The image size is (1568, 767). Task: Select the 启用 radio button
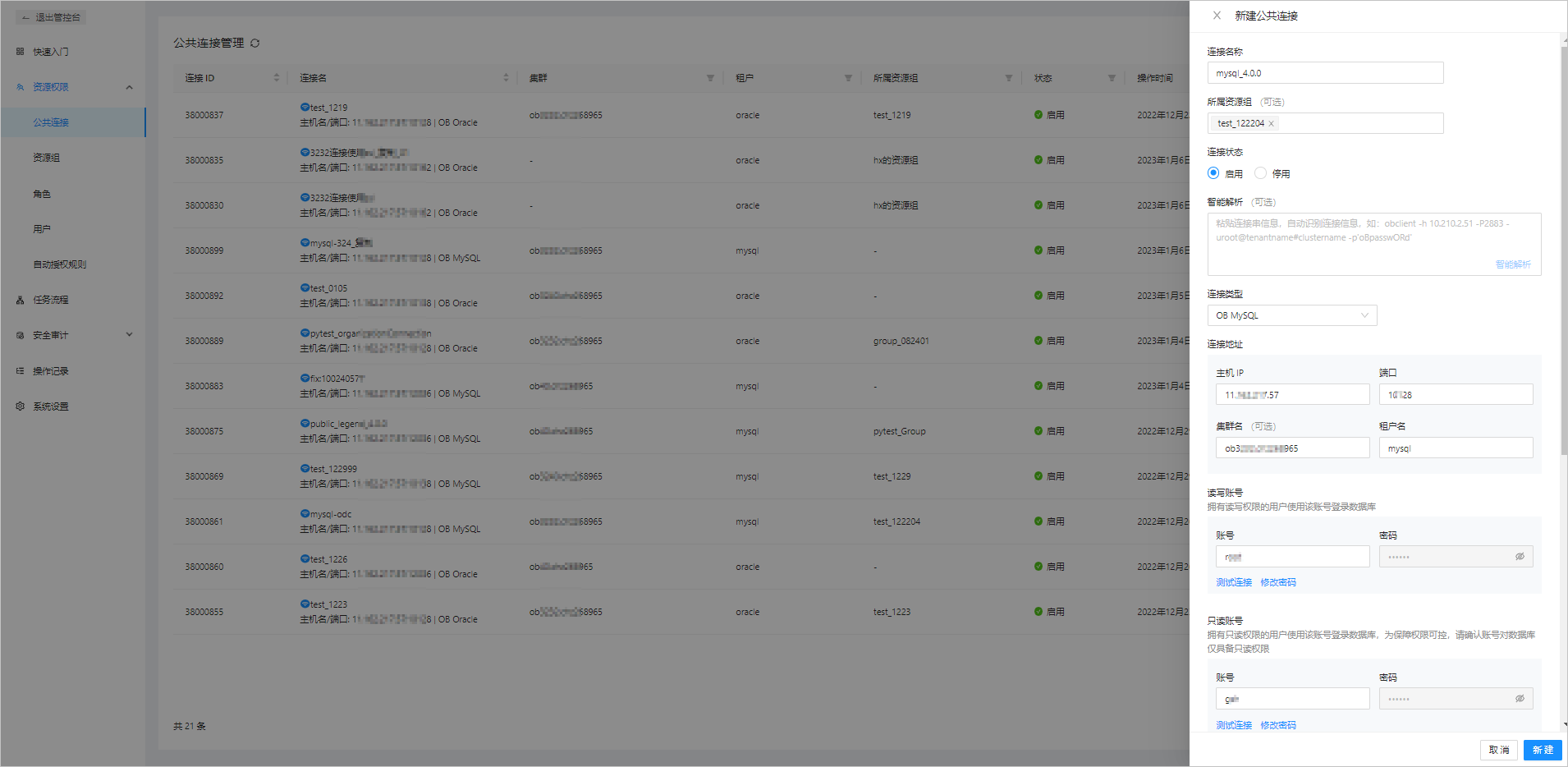click(1213, 173)
